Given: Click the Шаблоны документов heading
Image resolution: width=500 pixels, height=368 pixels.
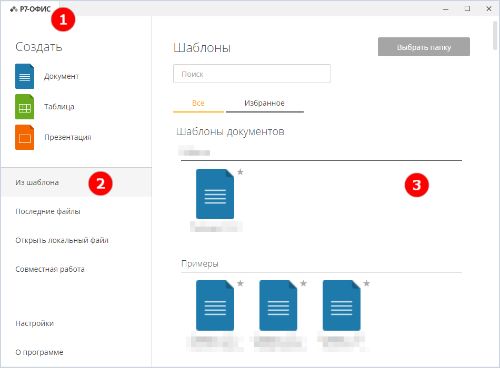Looking at the screenshot, I should 230,131.
